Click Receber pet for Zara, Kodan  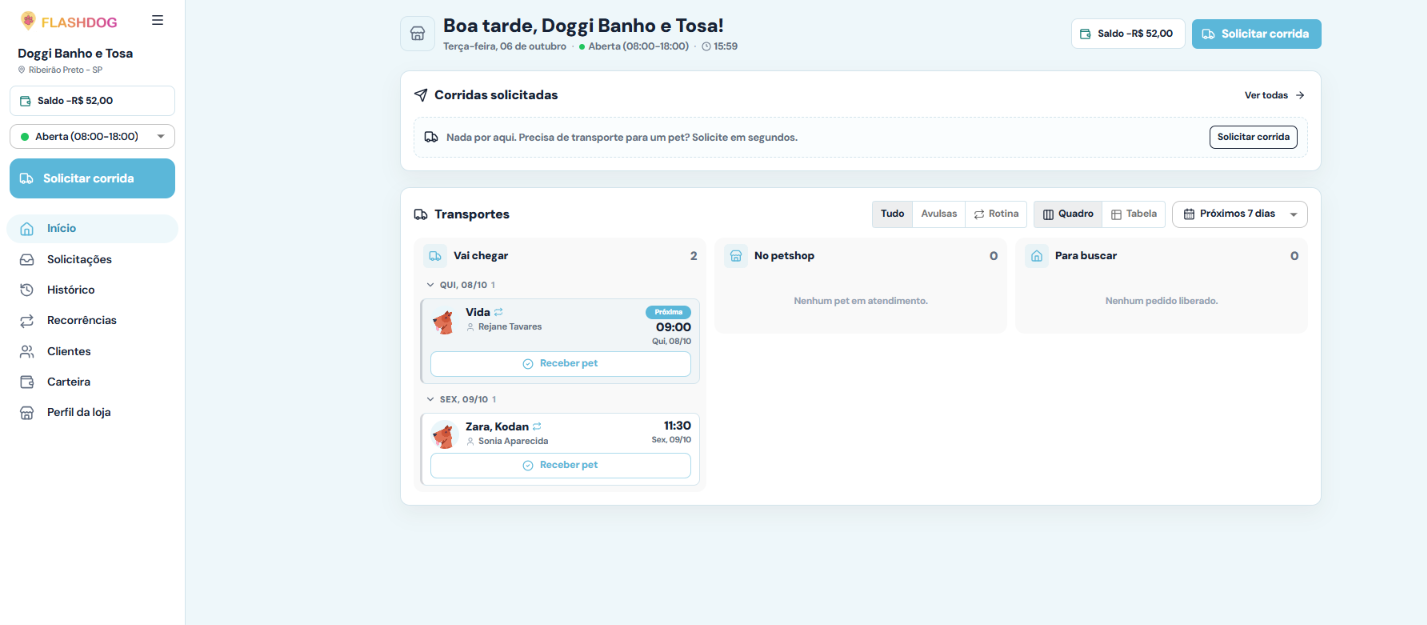pyautogui.click(x=560, y=466)
